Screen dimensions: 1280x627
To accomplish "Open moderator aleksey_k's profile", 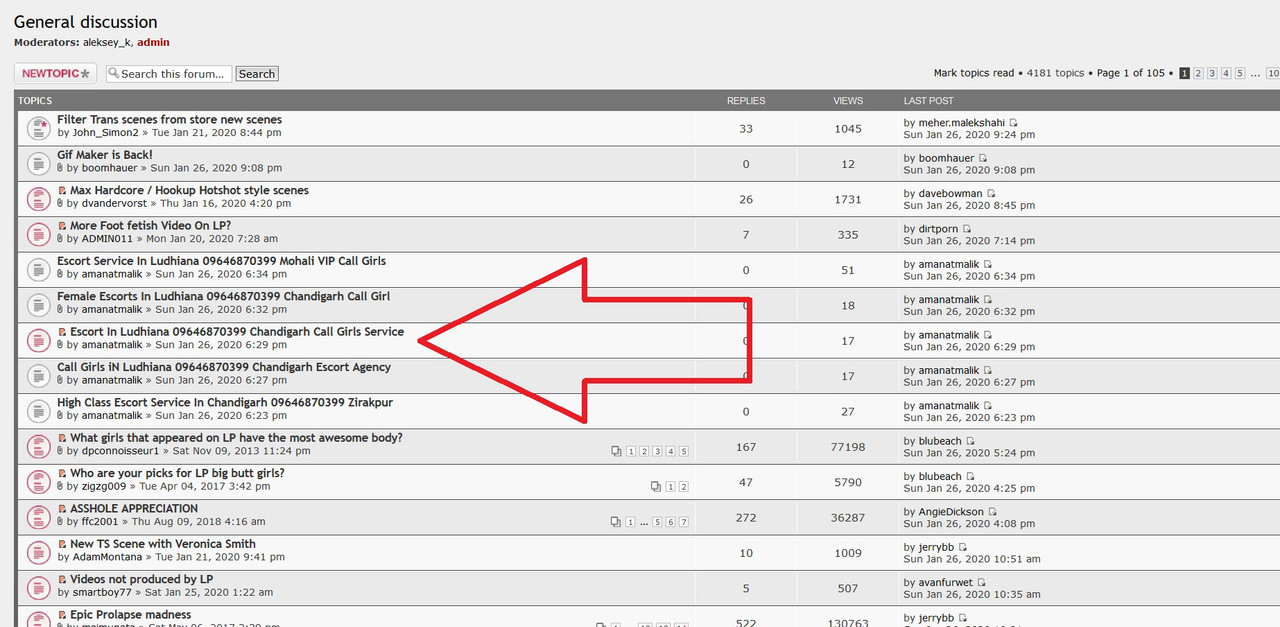I will click(107, 42).
